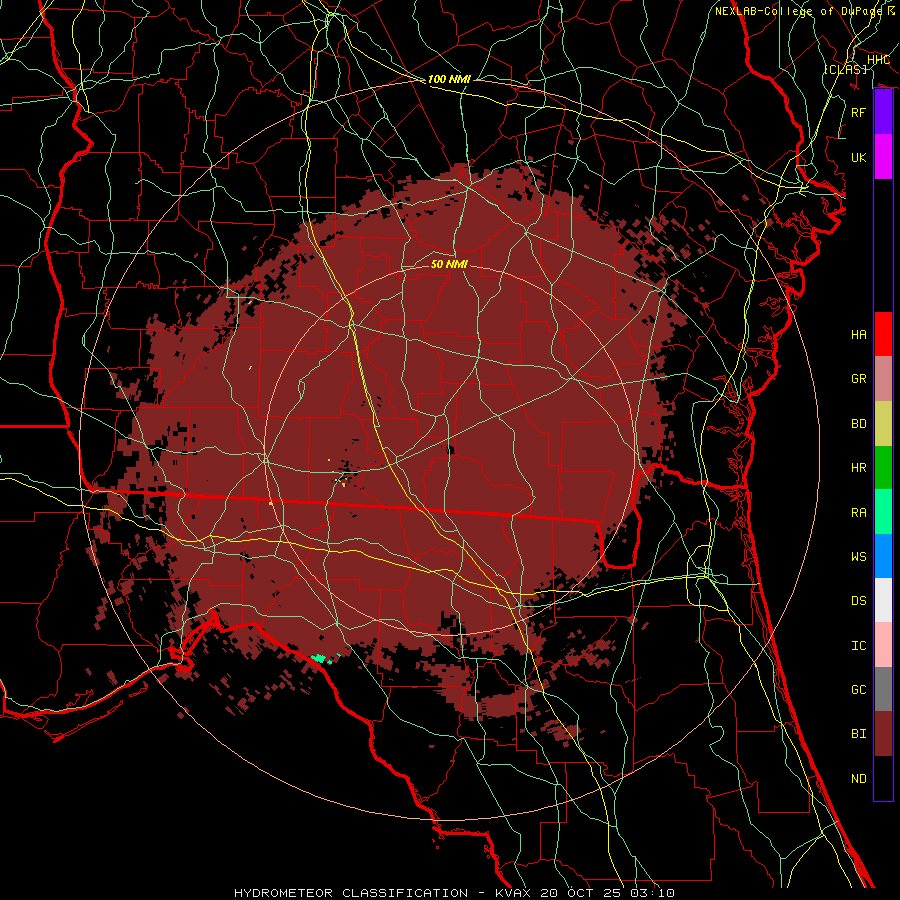This screenshot has height=900, width=900.
Task: Click the NEXLAB-College of DuPage text
Action: click(x=801, y=11)
